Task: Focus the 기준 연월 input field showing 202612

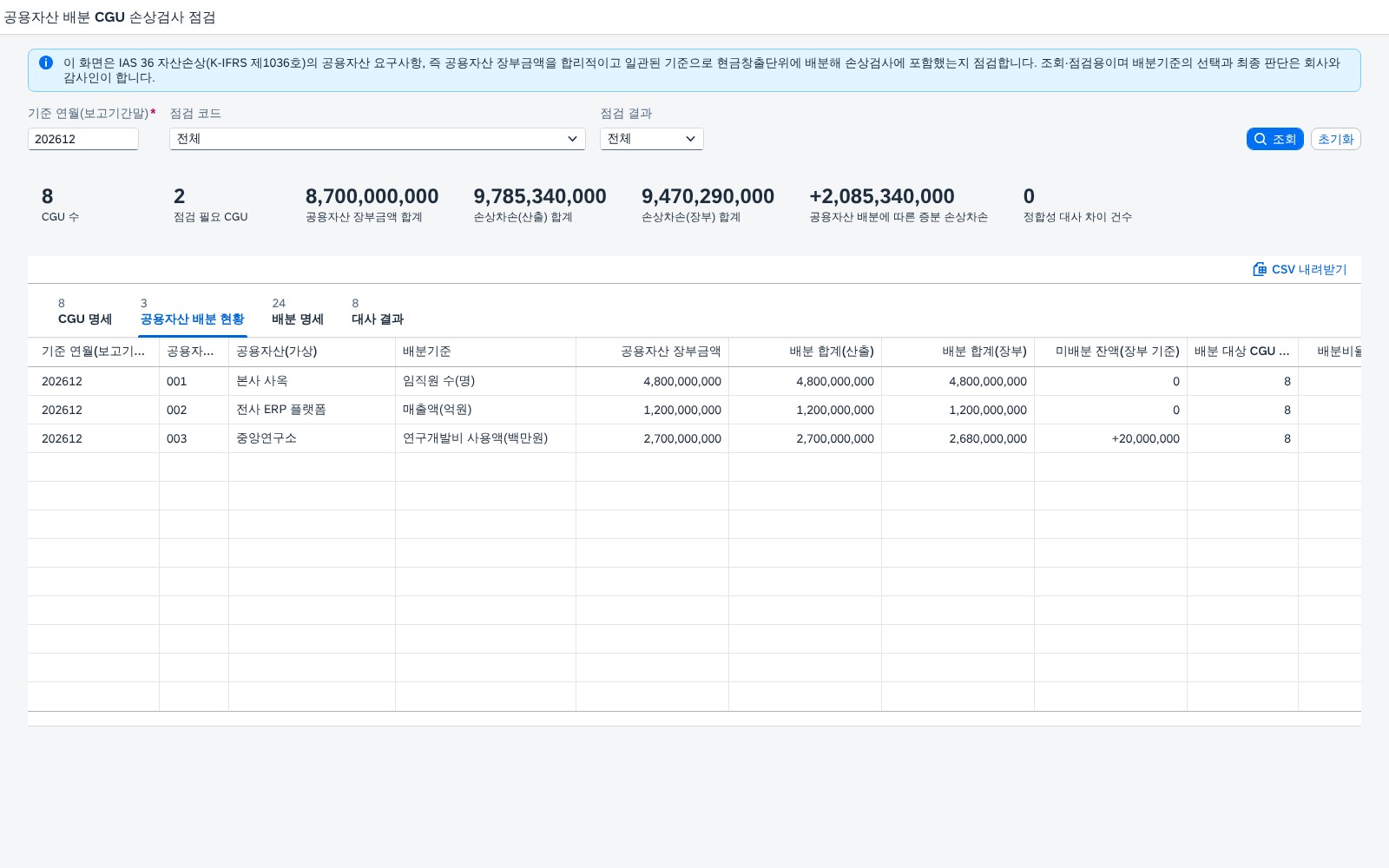Action: point(83,139)
